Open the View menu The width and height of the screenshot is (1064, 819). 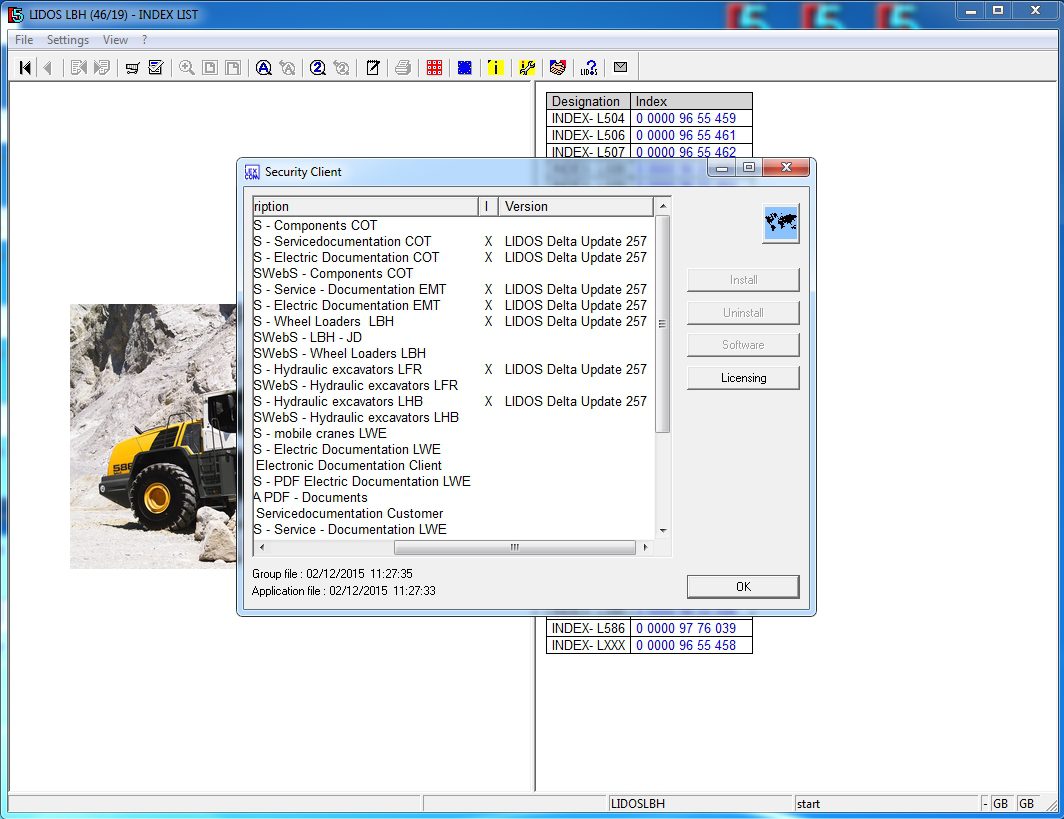tap(115, 40)
